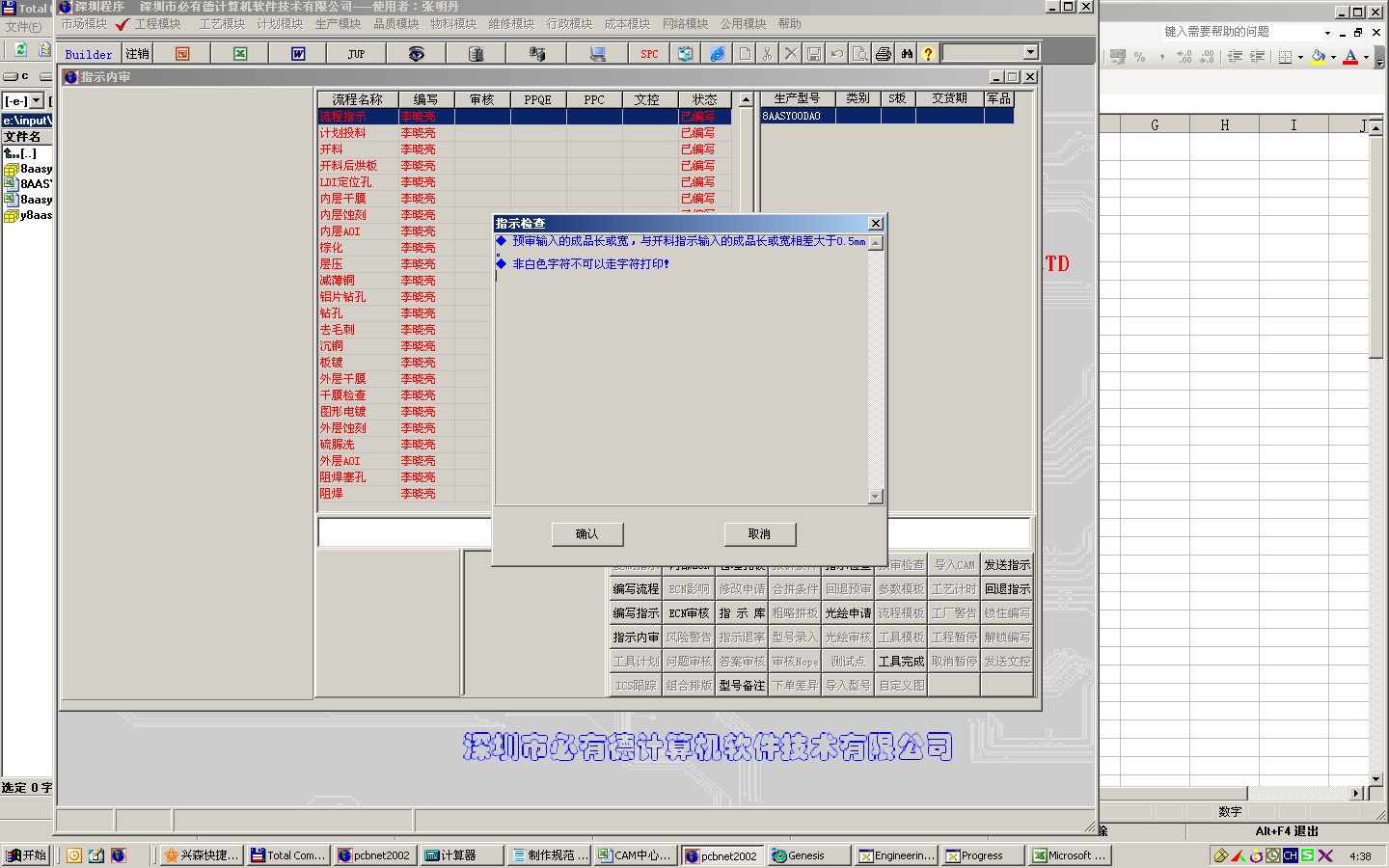Click 取消 button in 指示检查 dialog

[x=759, y=534]
